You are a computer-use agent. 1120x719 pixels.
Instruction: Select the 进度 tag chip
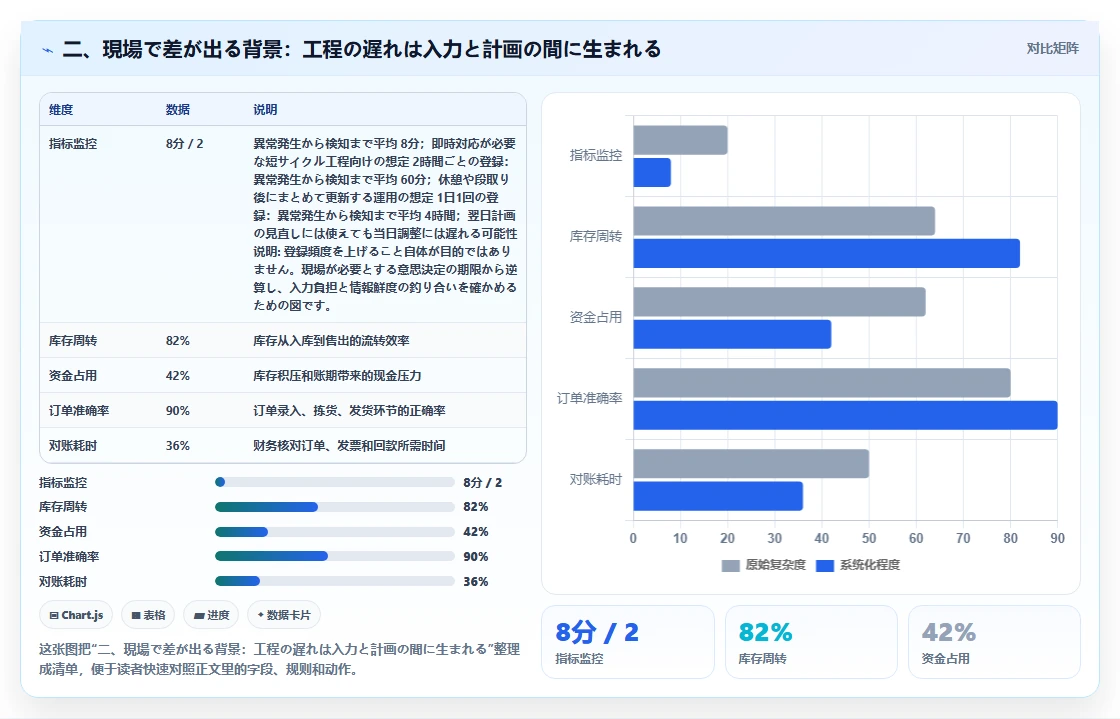(x=211, y=615)
